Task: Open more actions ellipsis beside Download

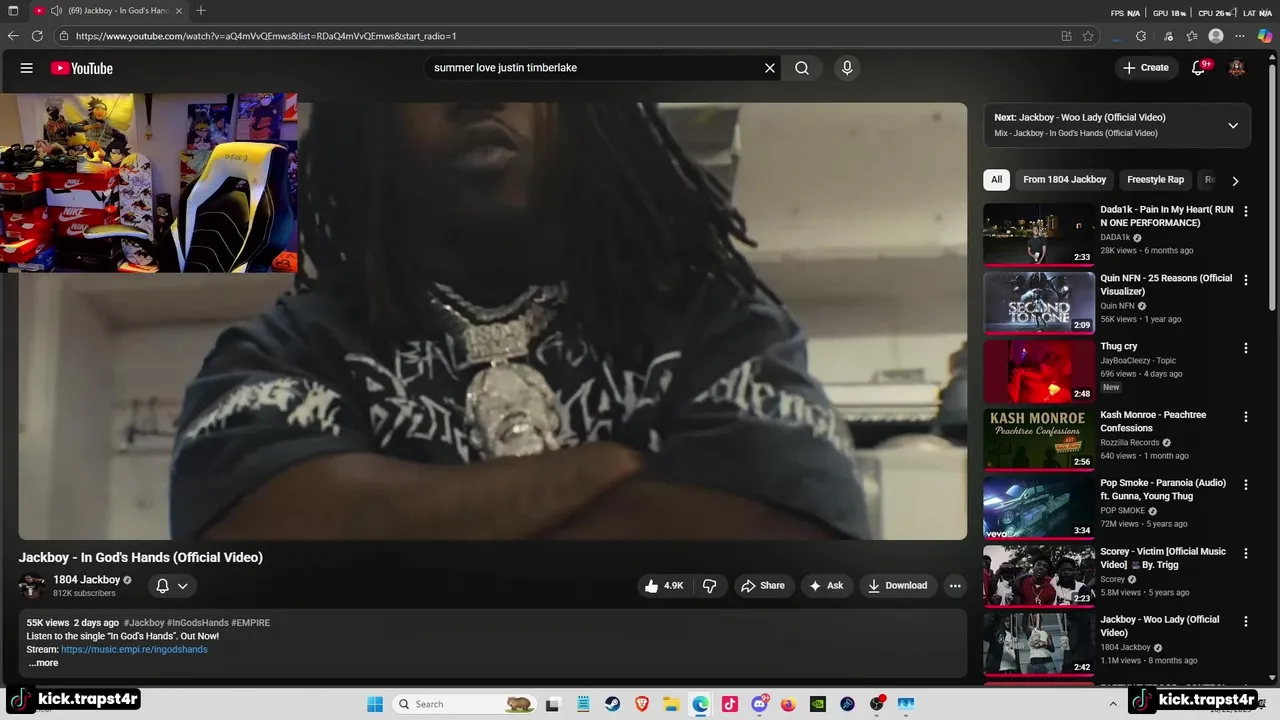Action: point(955,586)
